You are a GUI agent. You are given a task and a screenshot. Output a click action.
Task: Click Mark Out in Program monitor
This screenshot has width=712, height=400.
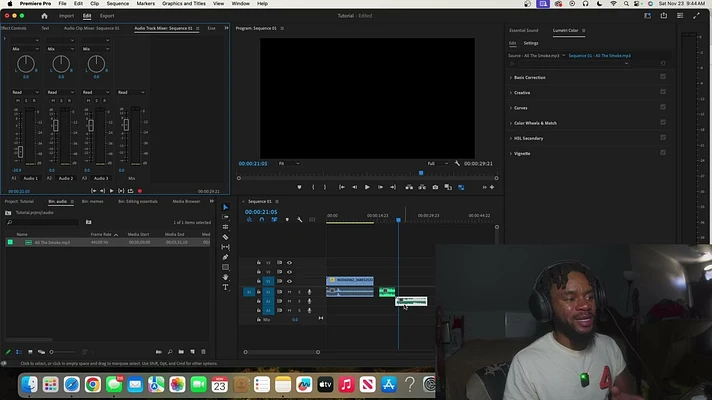[x=325, y=187]
